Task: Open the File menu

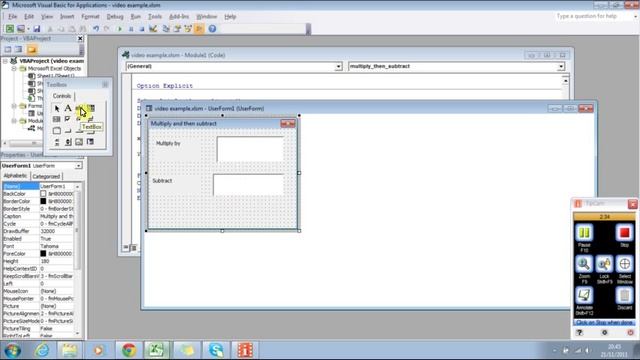Action: pos(13,16)
